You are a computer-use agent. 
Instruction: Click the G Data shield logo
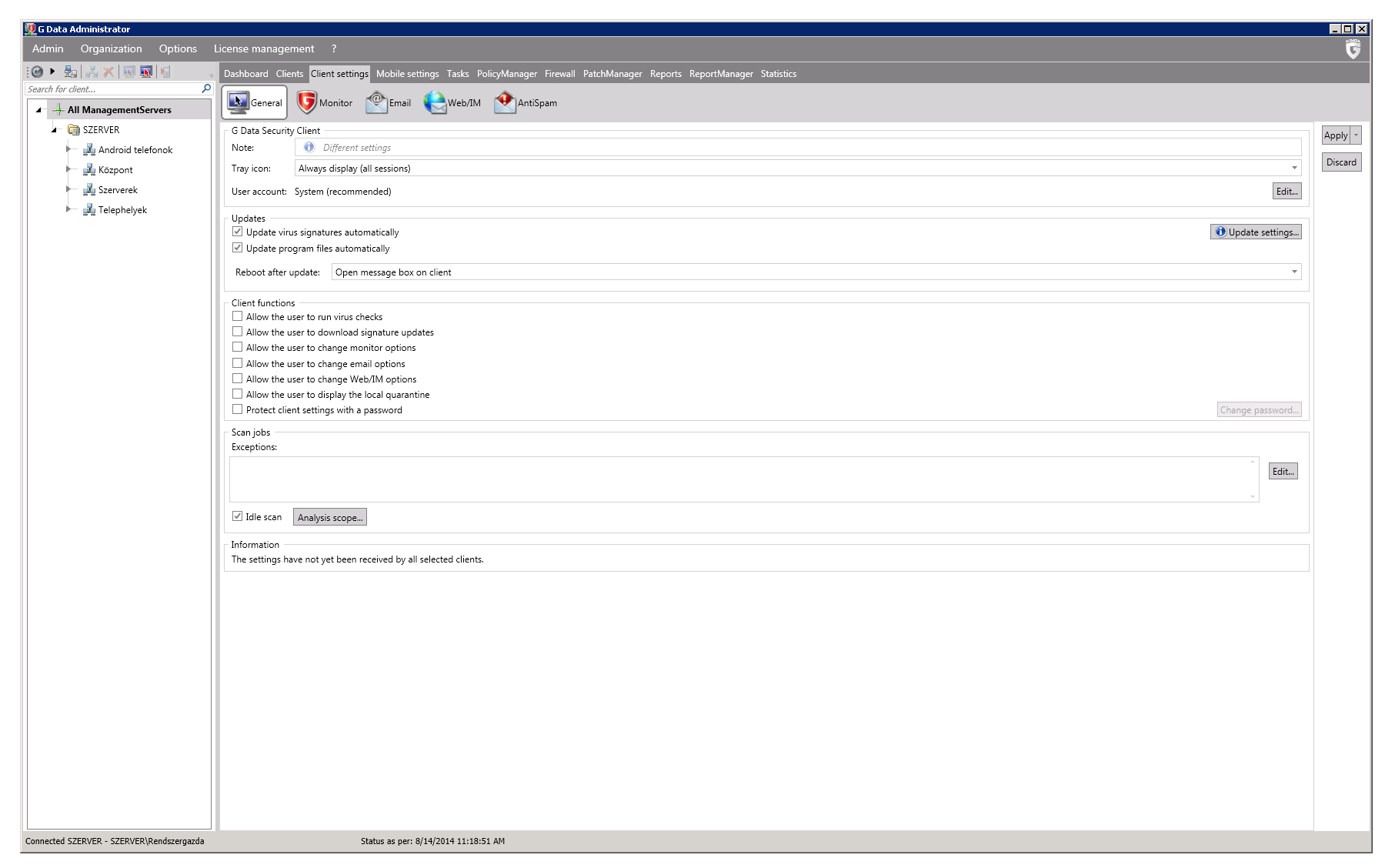pyautogui.click(x=1353, y=49)
